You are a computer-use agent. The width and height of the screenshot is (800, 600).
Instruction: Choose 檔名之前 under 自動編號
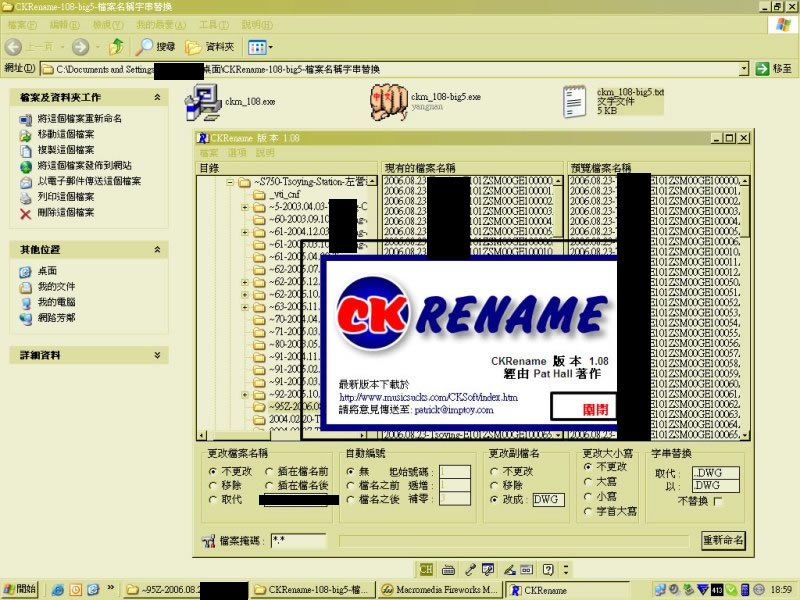coord(351,485)
